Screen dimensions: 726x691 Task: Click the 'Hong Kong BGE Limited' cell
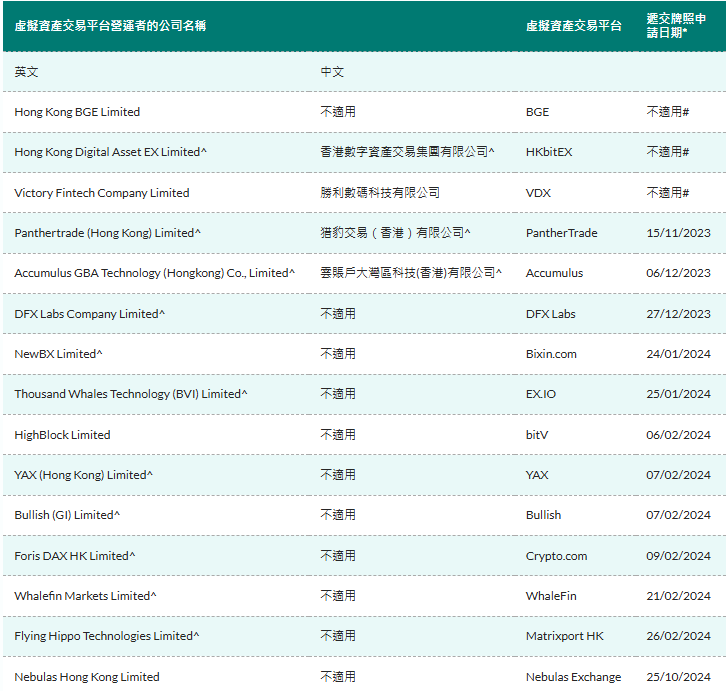77,112
